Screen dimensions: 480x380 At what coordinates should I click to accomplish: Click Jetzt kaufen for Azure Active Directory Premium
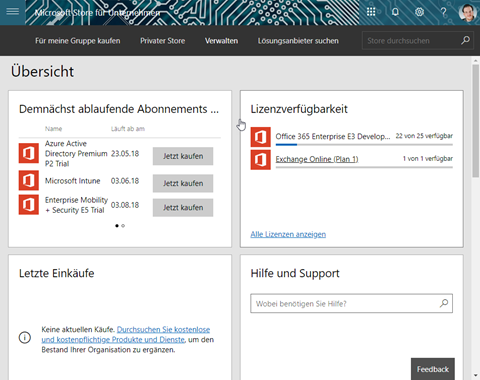183,156
